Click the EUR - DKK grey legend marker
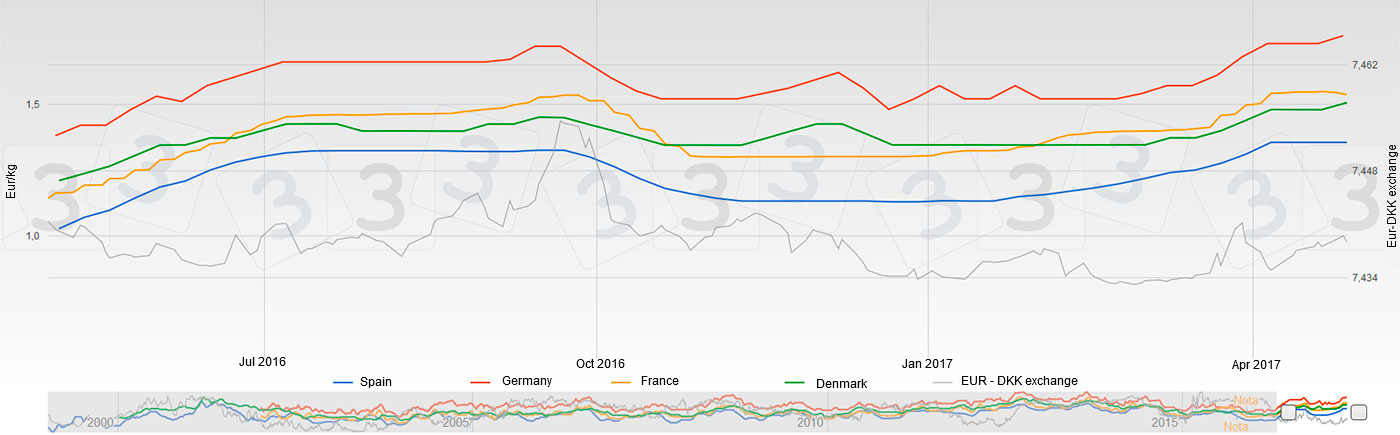This screenshot has height=435, width=1400. click(x=943, y=381)
